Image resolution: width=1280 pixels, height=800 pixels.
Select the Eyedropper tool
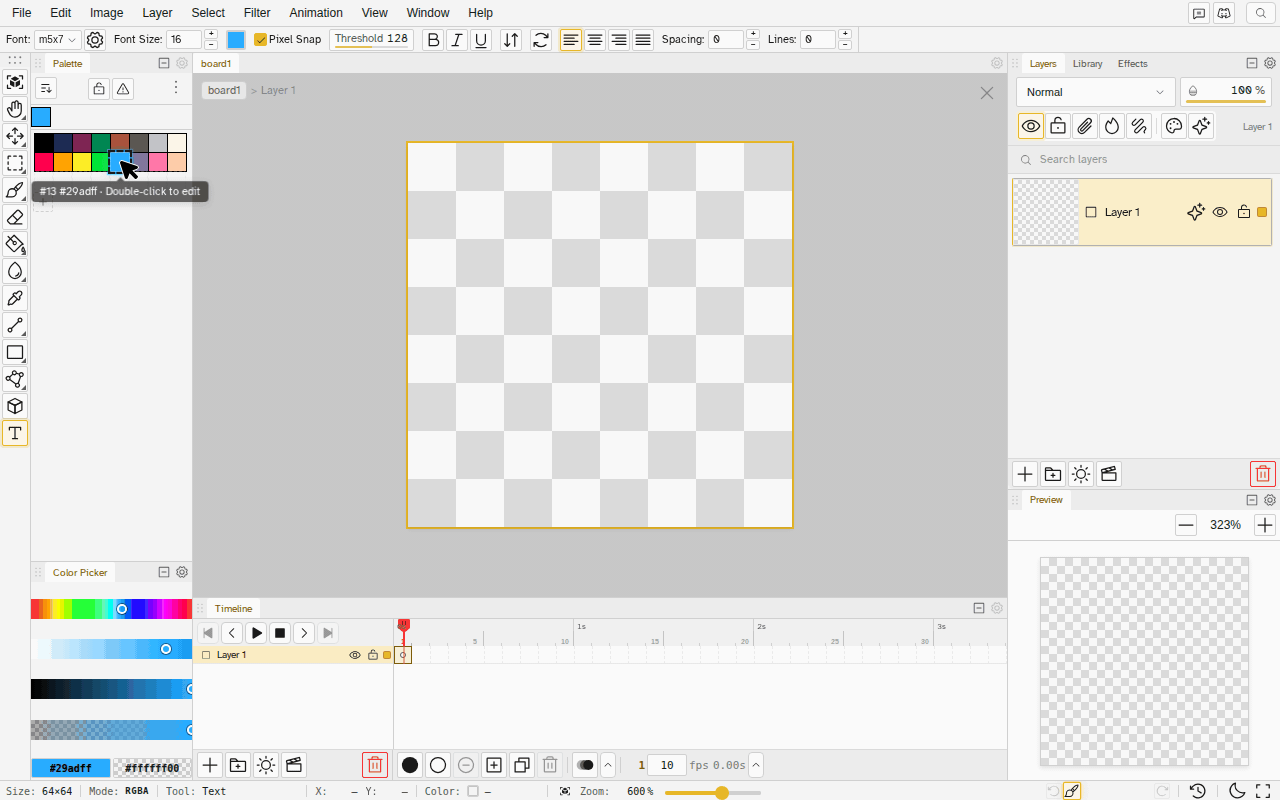pos(15,298)
